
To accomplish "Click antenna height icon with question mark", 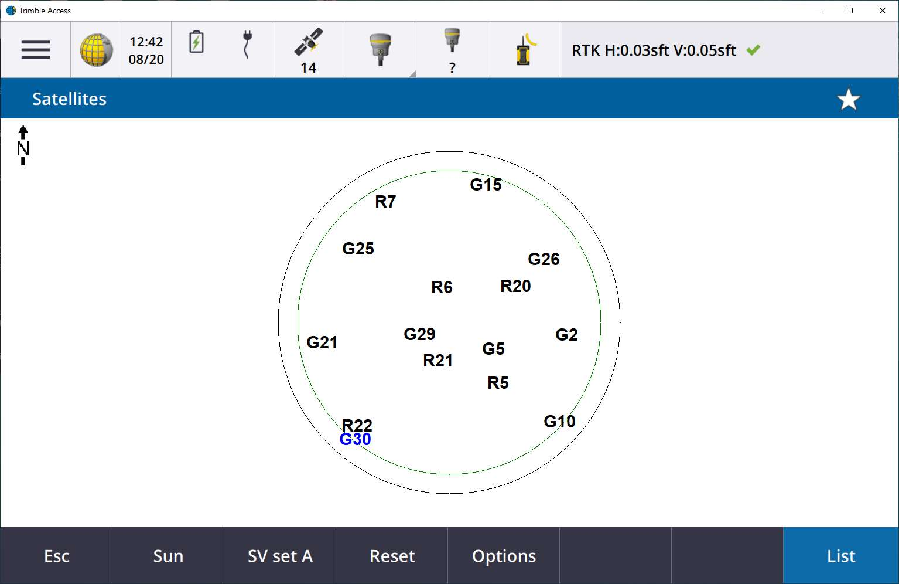I will 452,50.
